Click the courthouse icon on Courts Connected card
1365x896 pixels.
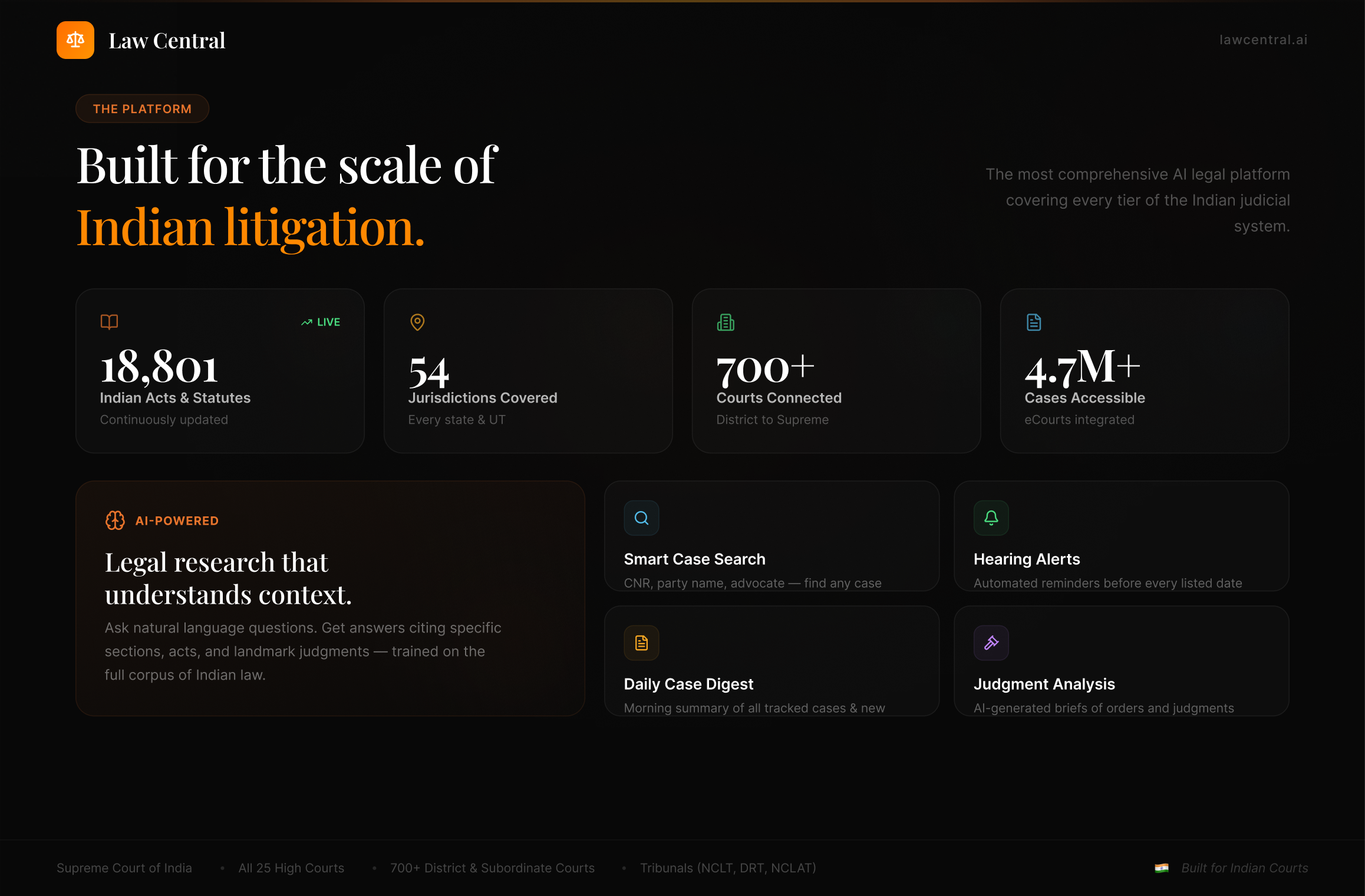[726, 322]
